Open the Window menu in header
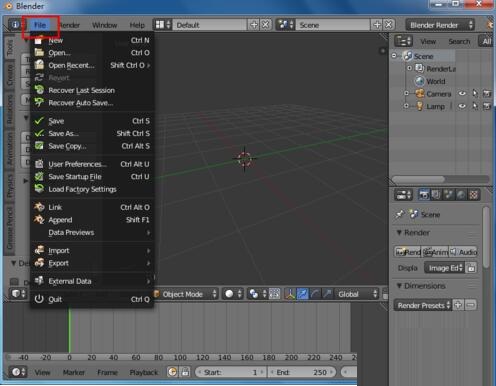The image size is (496, 386). [x=104, y=25]
